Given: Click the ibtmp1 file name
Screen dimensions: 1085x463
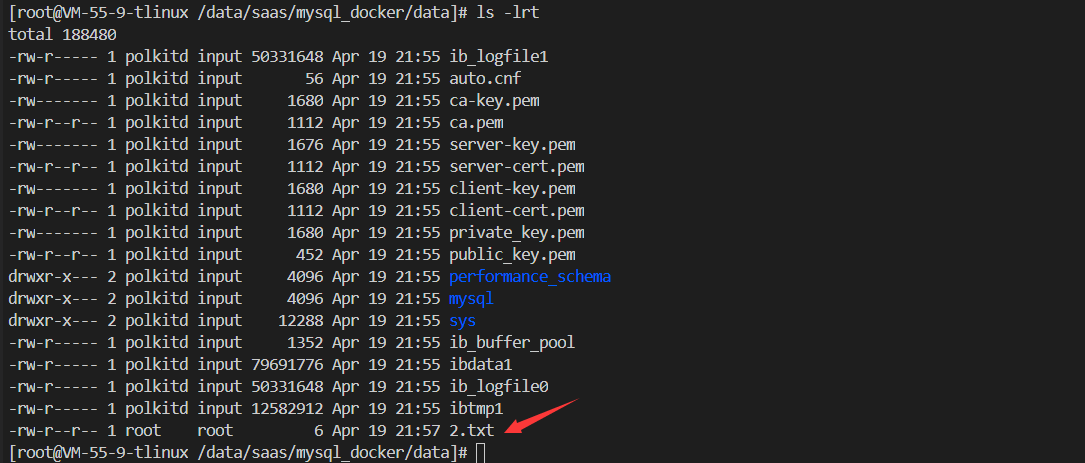Looking at the screenshot, I should (x=475, y=409).
